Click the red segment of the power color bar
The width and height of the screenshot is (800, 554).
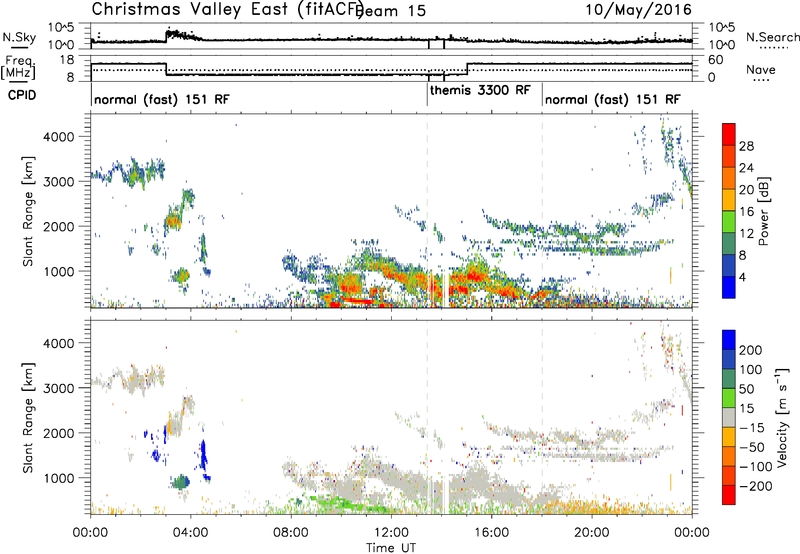pyautogui.click(x=729, y=134)
